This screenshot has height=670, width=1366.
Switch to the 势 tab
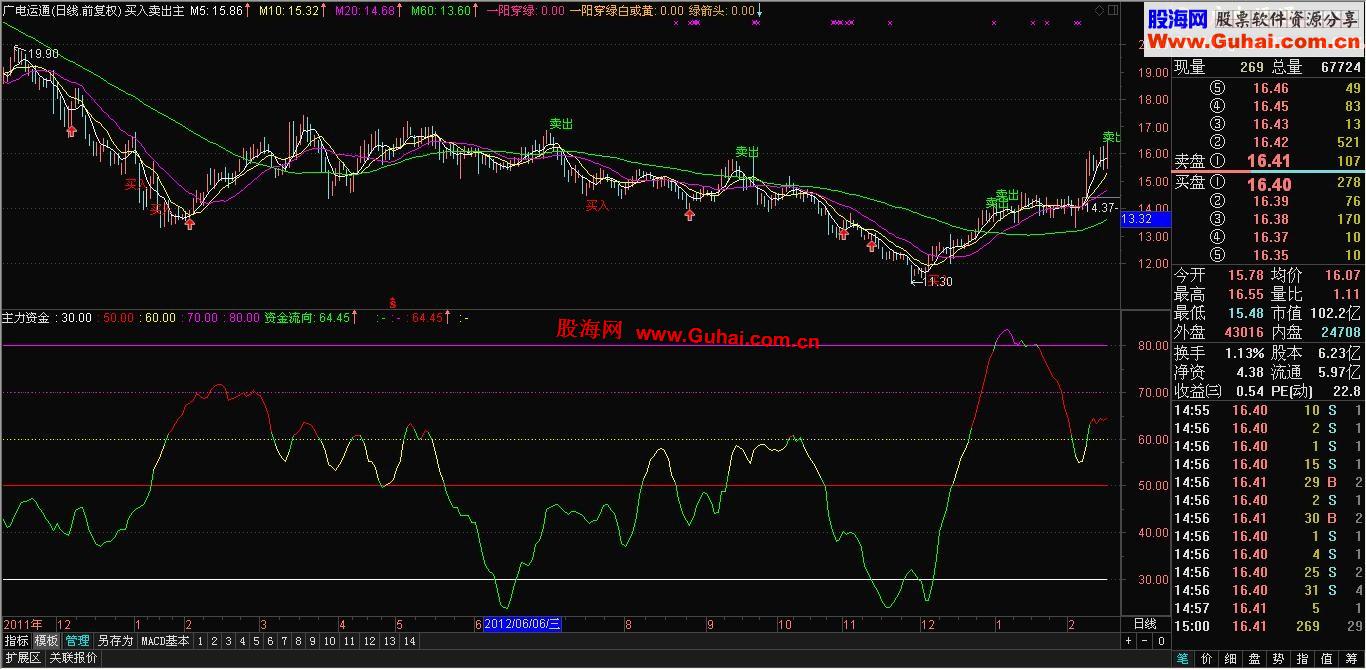(1279, 659)
